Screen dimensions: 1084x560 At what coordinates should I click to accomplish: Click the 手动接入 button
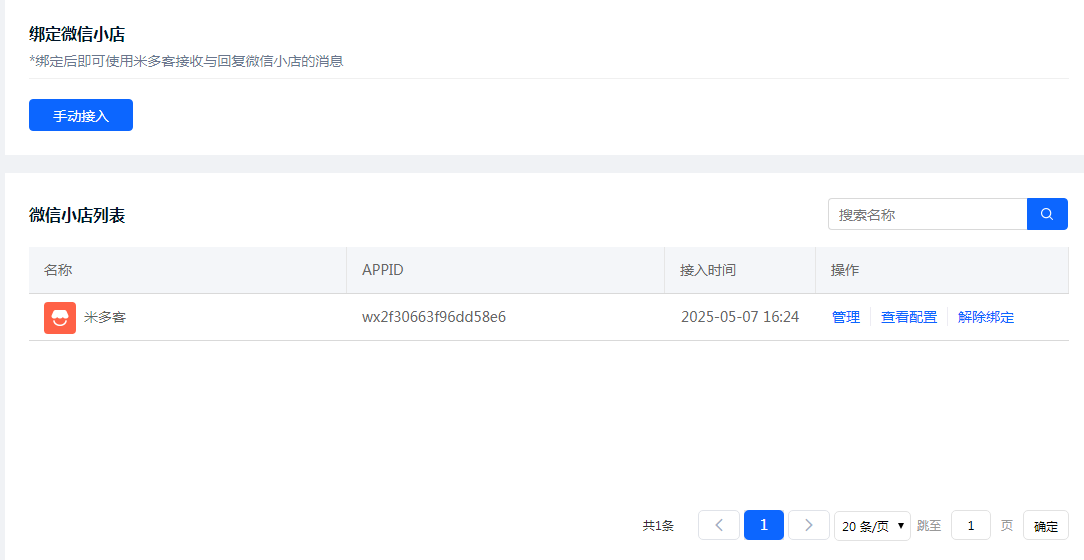point(81,115)
